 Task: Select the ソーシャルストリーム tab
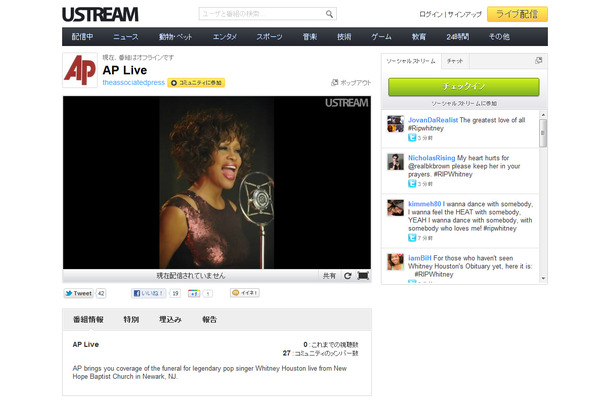tap(411, 61)
